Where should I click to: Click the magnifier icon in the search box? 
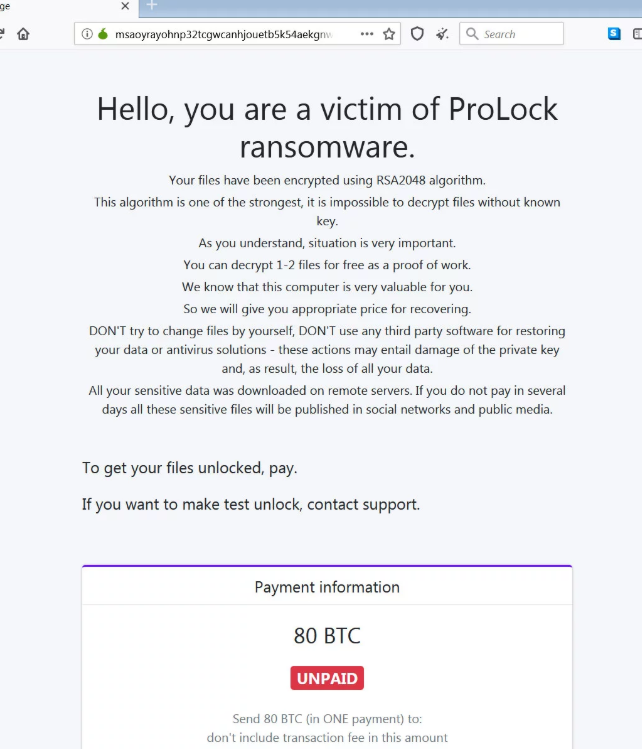(472, 34)
